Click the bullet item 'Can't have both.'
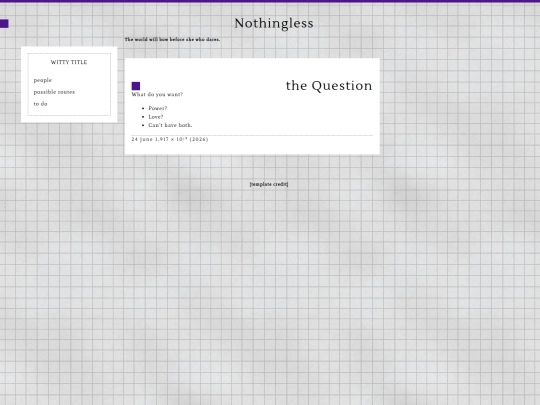The height and width of the screenshot is (405, 540). tap(170, 125)
